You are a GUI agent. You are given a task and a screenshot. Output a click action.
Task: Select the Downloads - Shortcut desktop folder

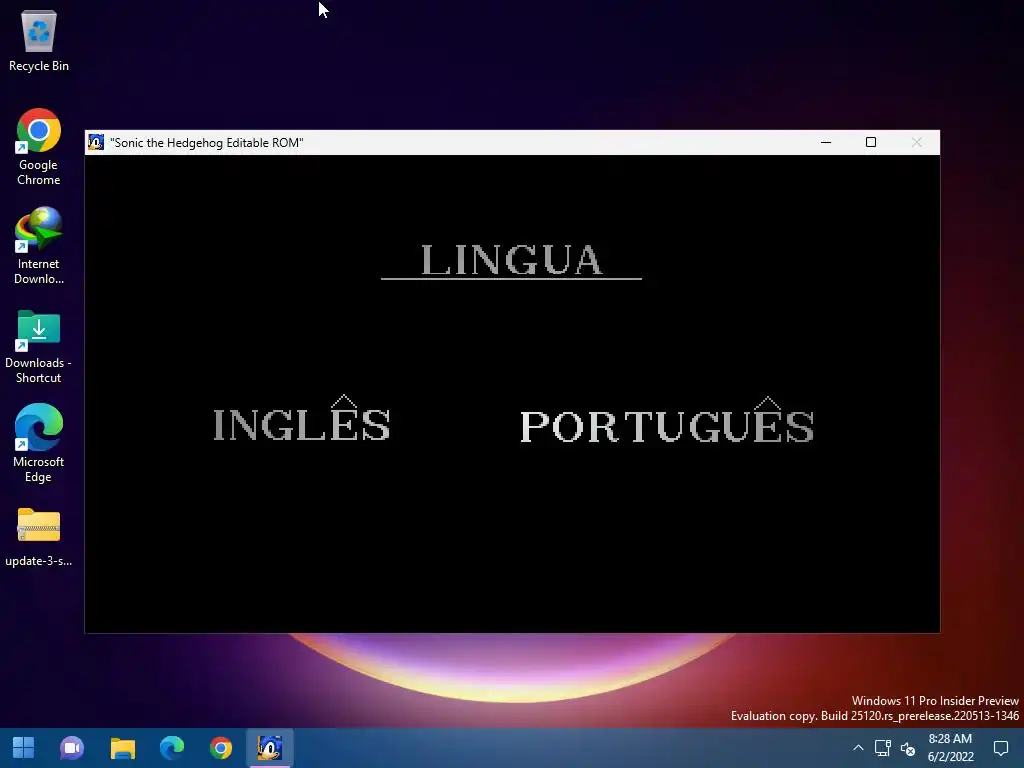[x=39, y=347]
